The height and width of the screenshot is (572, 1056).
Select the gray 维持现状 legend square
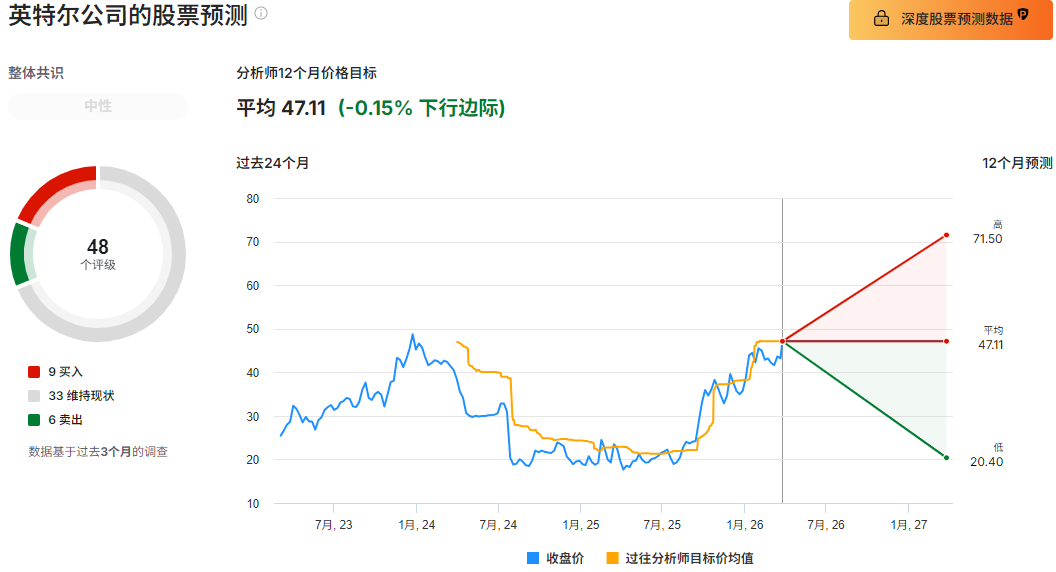(x=34, y=396)
